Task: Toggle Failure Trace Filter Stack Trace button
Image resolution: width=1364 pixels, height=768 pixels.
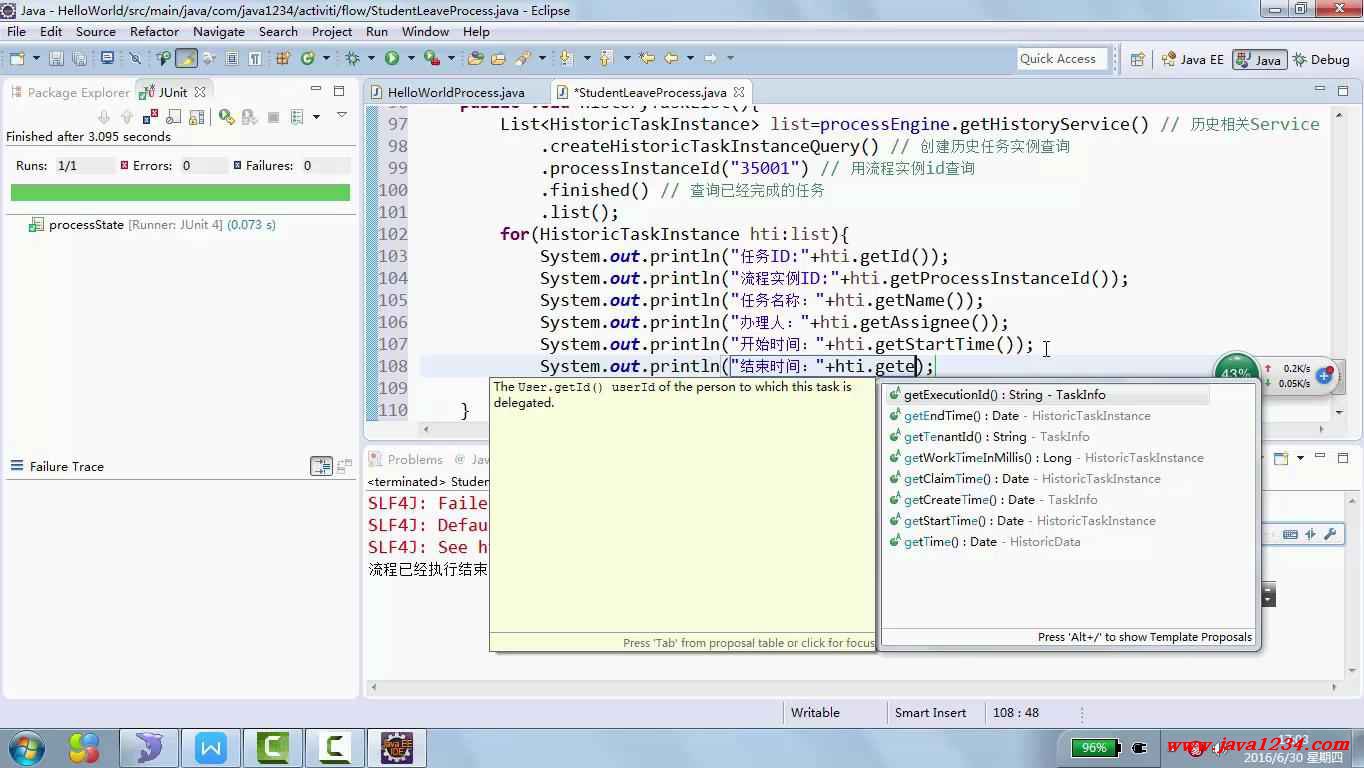Action: point(321,466)
